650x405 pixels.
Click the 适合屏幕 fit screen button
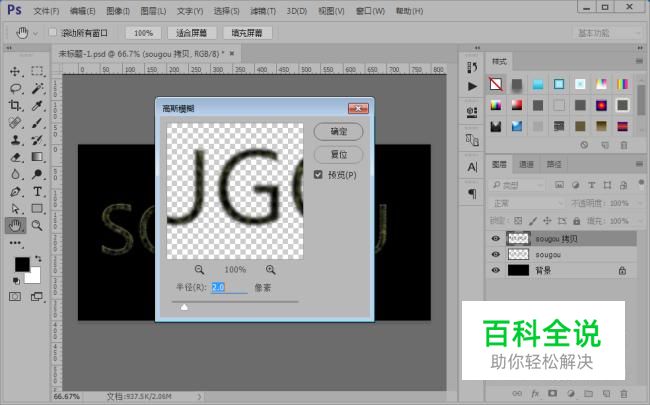pyautogui.click(x=192, y=33)
